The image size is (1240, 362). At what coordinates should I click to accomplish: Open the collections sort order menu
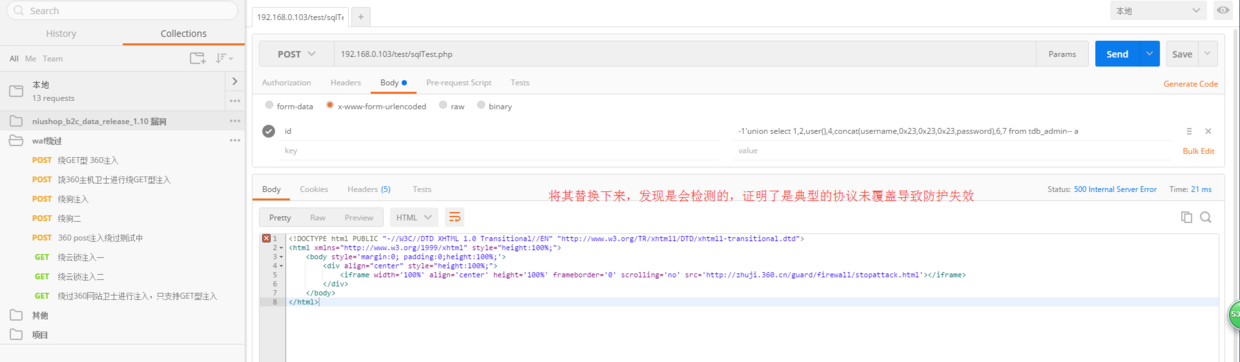click(223, 58)
